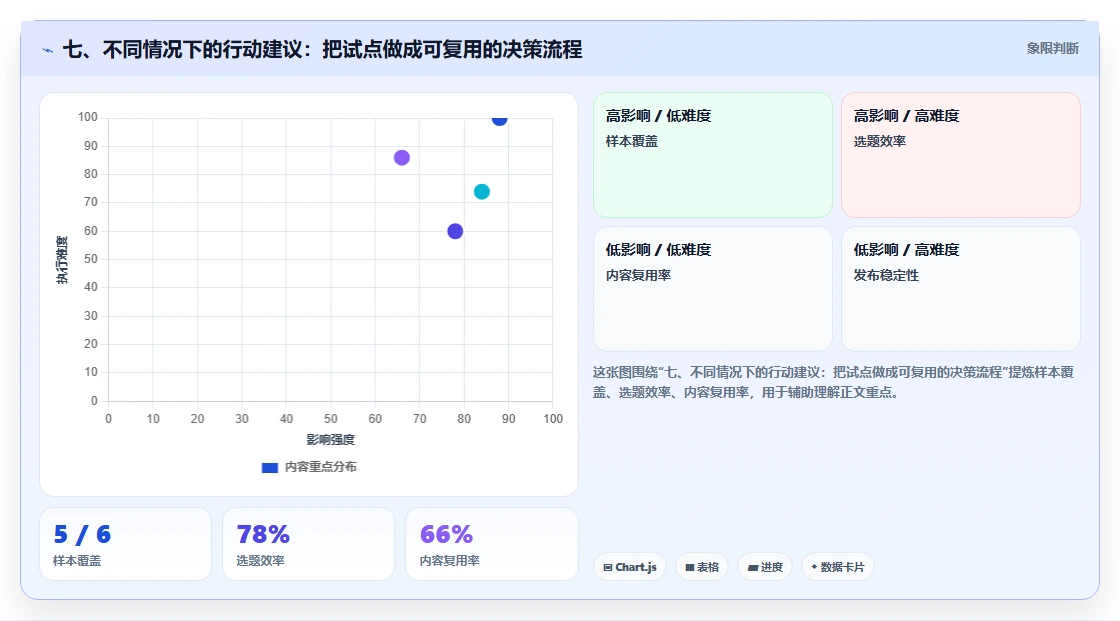Click the 象限判断 label in the header
The width and height of the screenshot is (1120, 621).
1053,49
